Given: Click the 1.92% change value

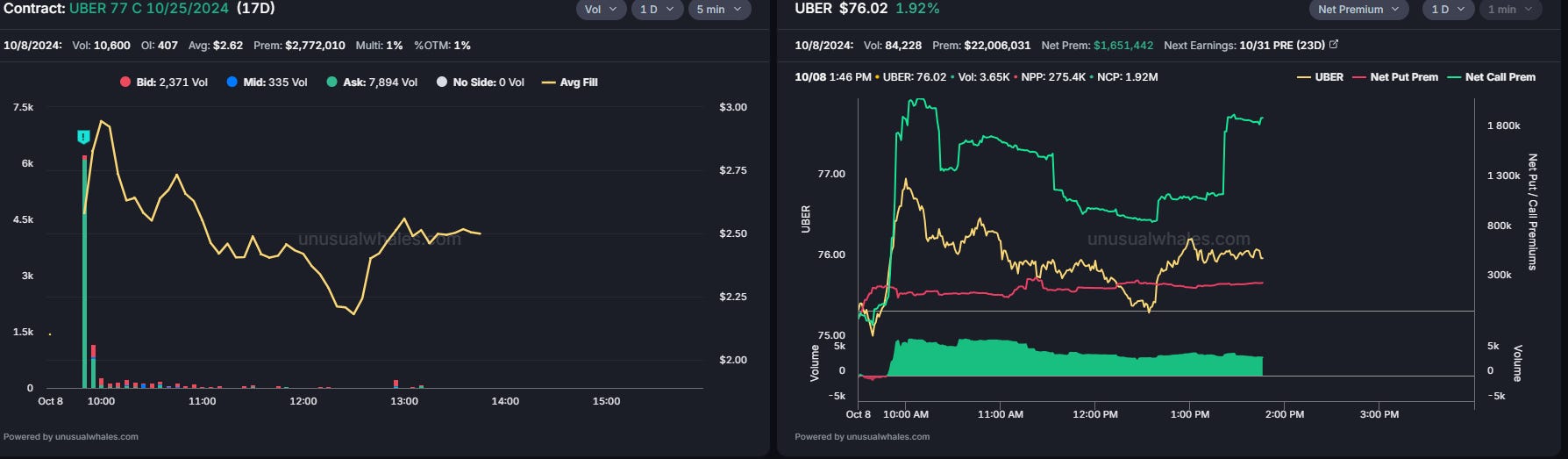Looking at the screenshot, I should pyautogui.click(x=917, y=8).
